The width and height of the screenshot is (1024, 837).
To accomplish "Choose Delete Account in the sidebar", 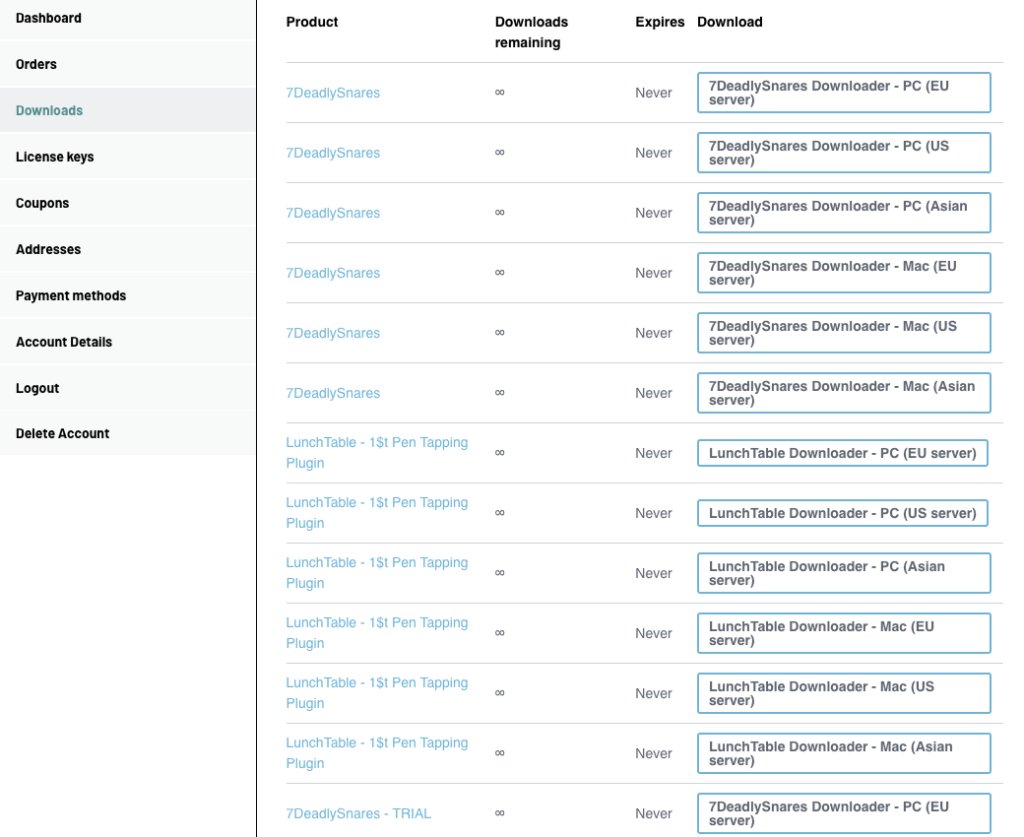I will (63, 433).
